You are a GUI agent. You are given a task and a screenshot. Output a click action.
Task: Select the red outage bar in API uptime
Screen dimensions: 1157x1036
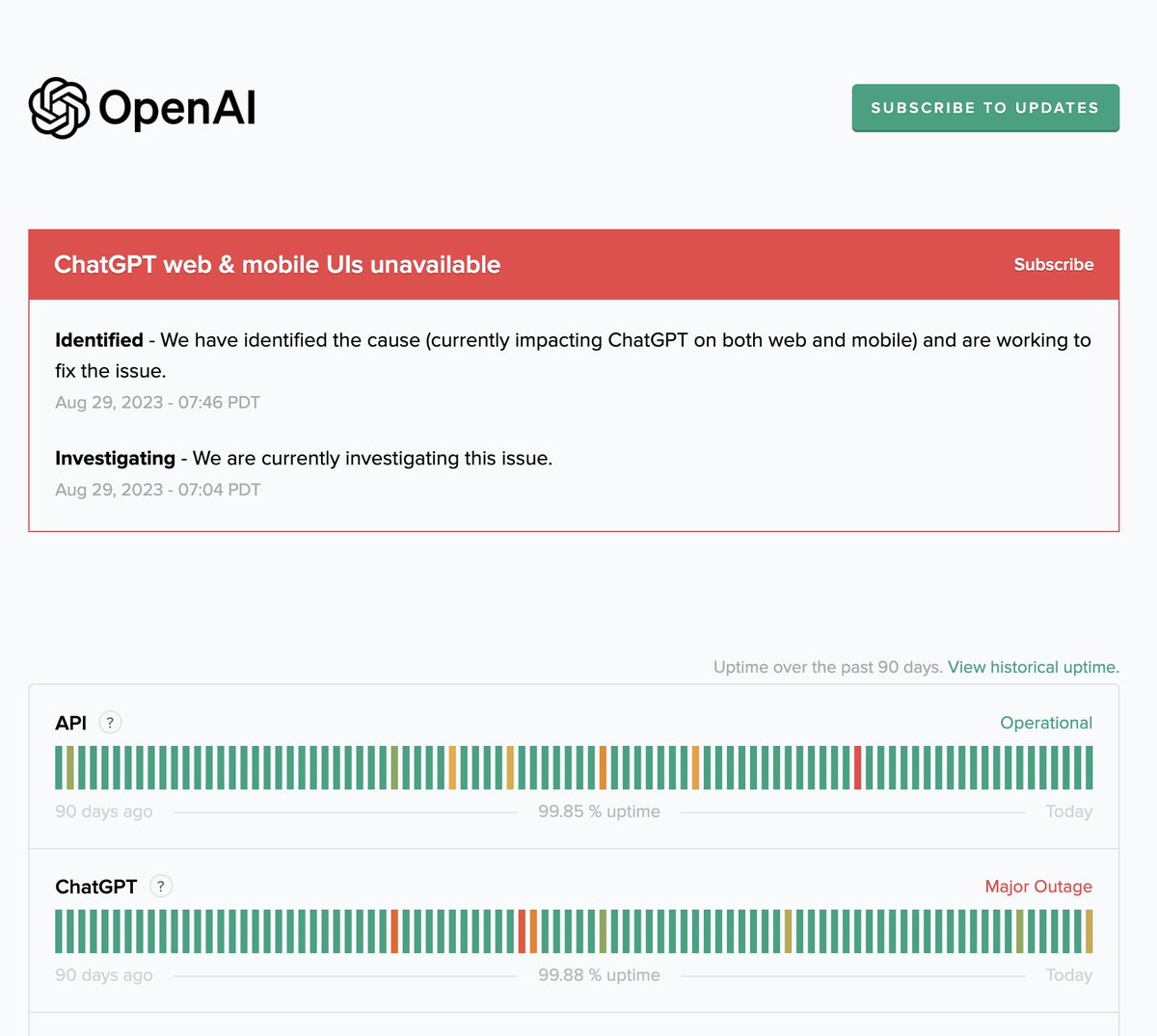point(857,767)
